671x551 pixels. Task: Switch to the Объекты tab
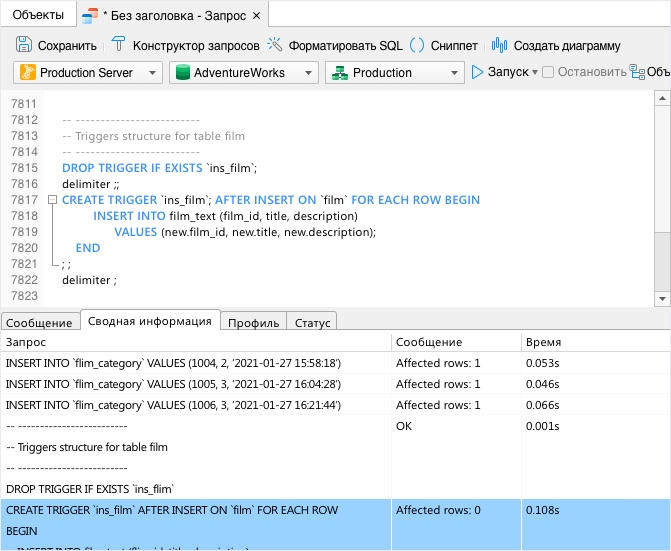pyautogui.click(x=38, y=16)
